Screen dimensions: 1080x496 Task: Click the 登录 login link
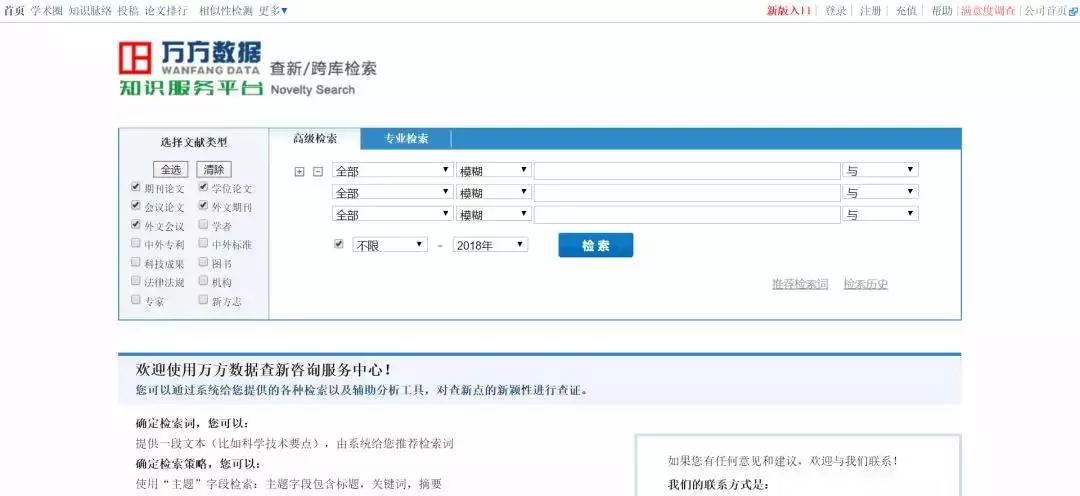(x=835, y=11)
